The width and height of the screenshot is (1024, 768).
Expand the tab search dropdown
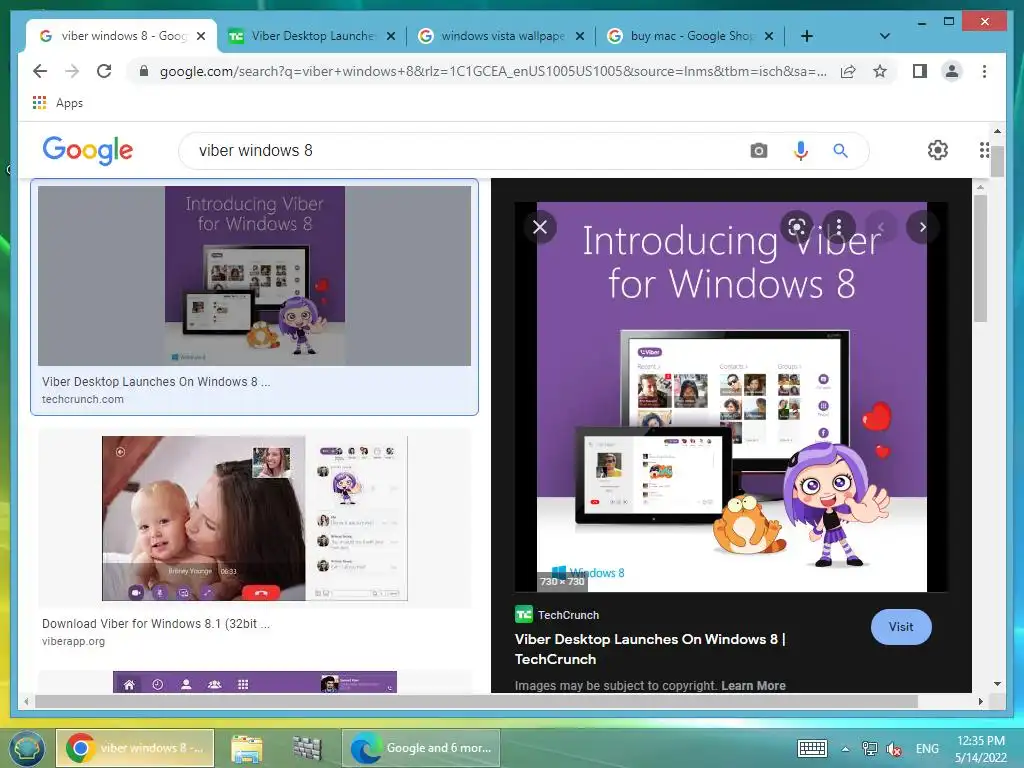[884, 36]
